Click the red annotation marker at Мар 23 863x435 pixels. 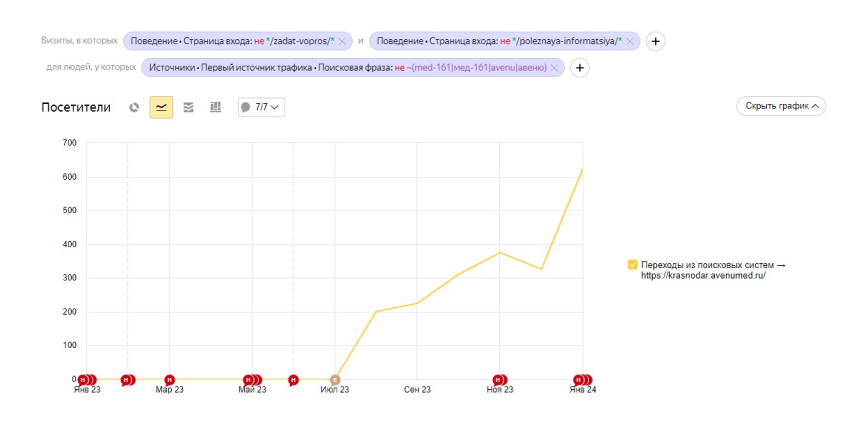[169, 380]
